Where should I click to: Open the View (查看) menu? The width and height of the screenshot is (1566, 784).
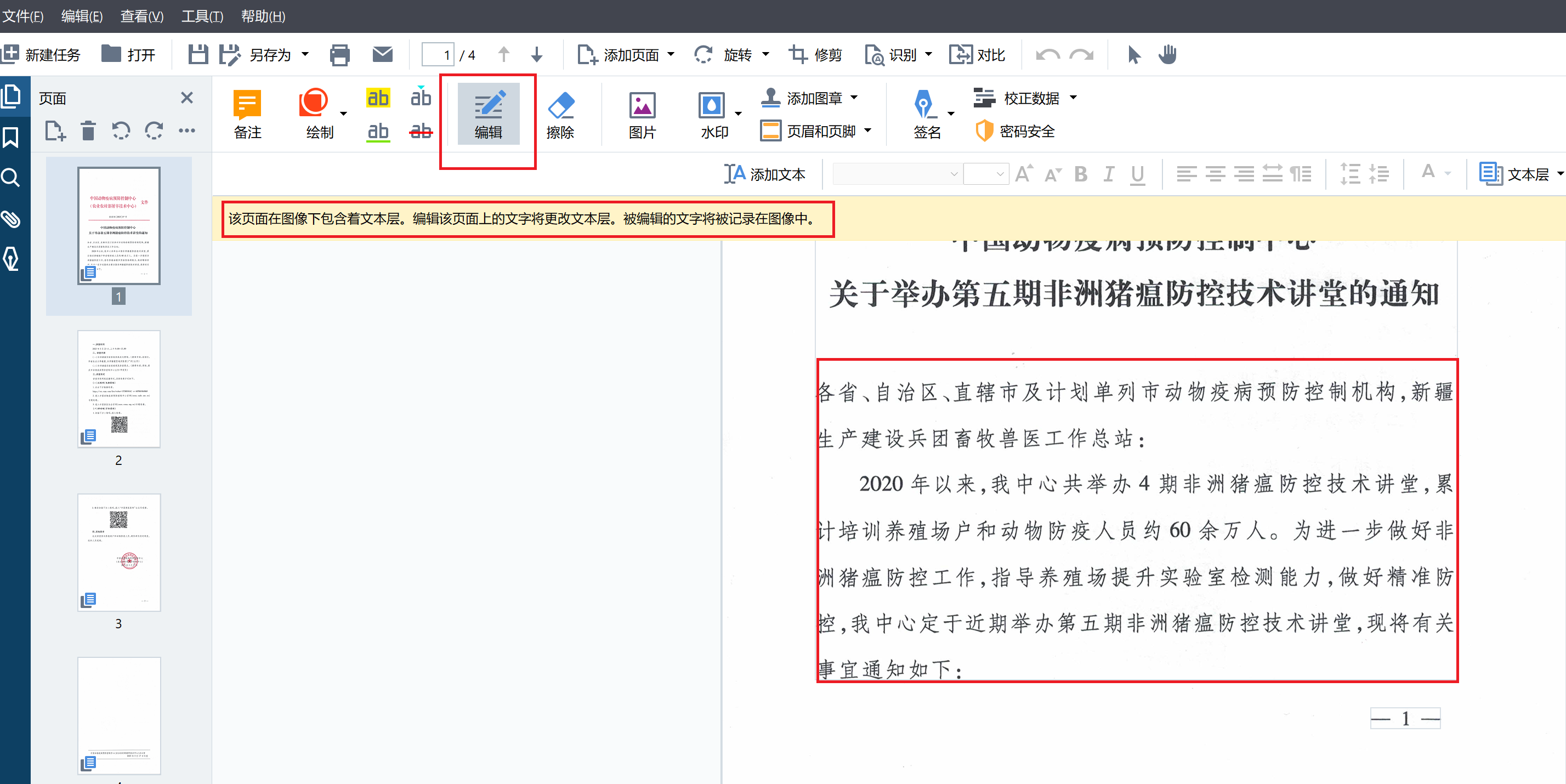tap(141, 16)
